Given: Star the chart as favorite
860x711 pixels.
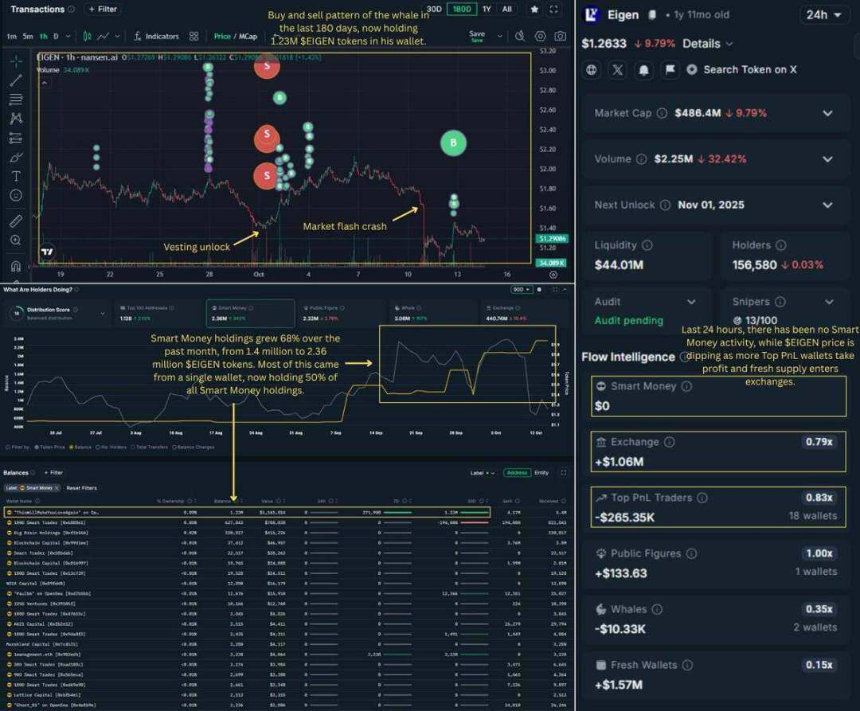Looking at the screenshot, I should coord(536,9).
